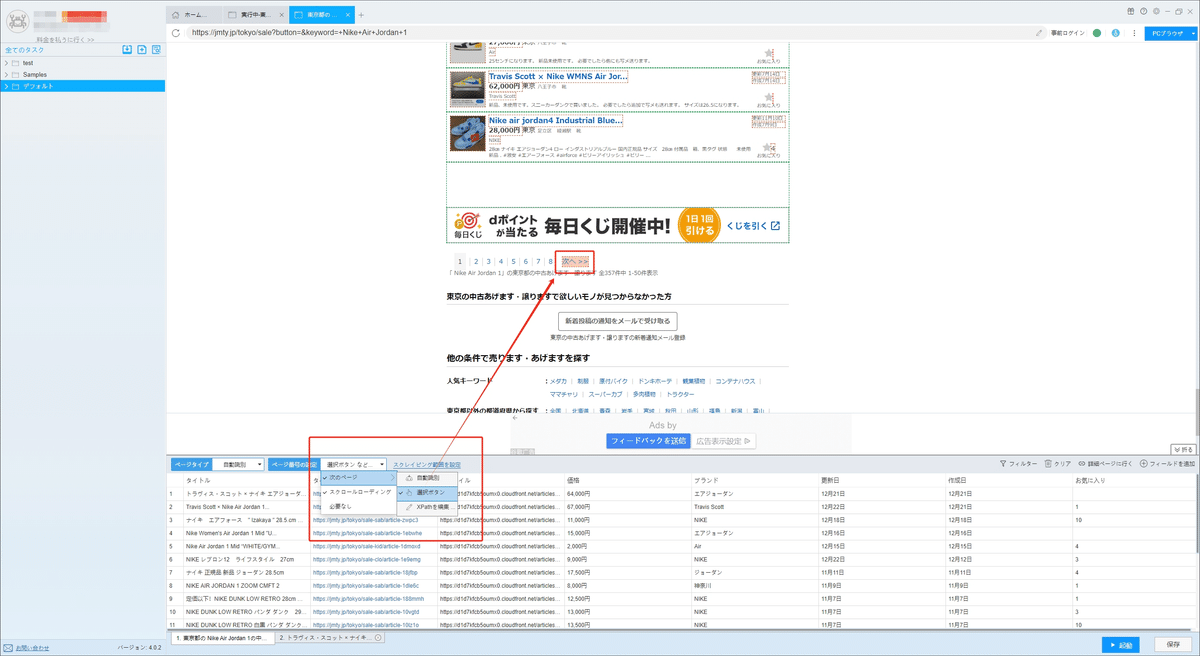Expand the デフォルト folder

[6, 86]
